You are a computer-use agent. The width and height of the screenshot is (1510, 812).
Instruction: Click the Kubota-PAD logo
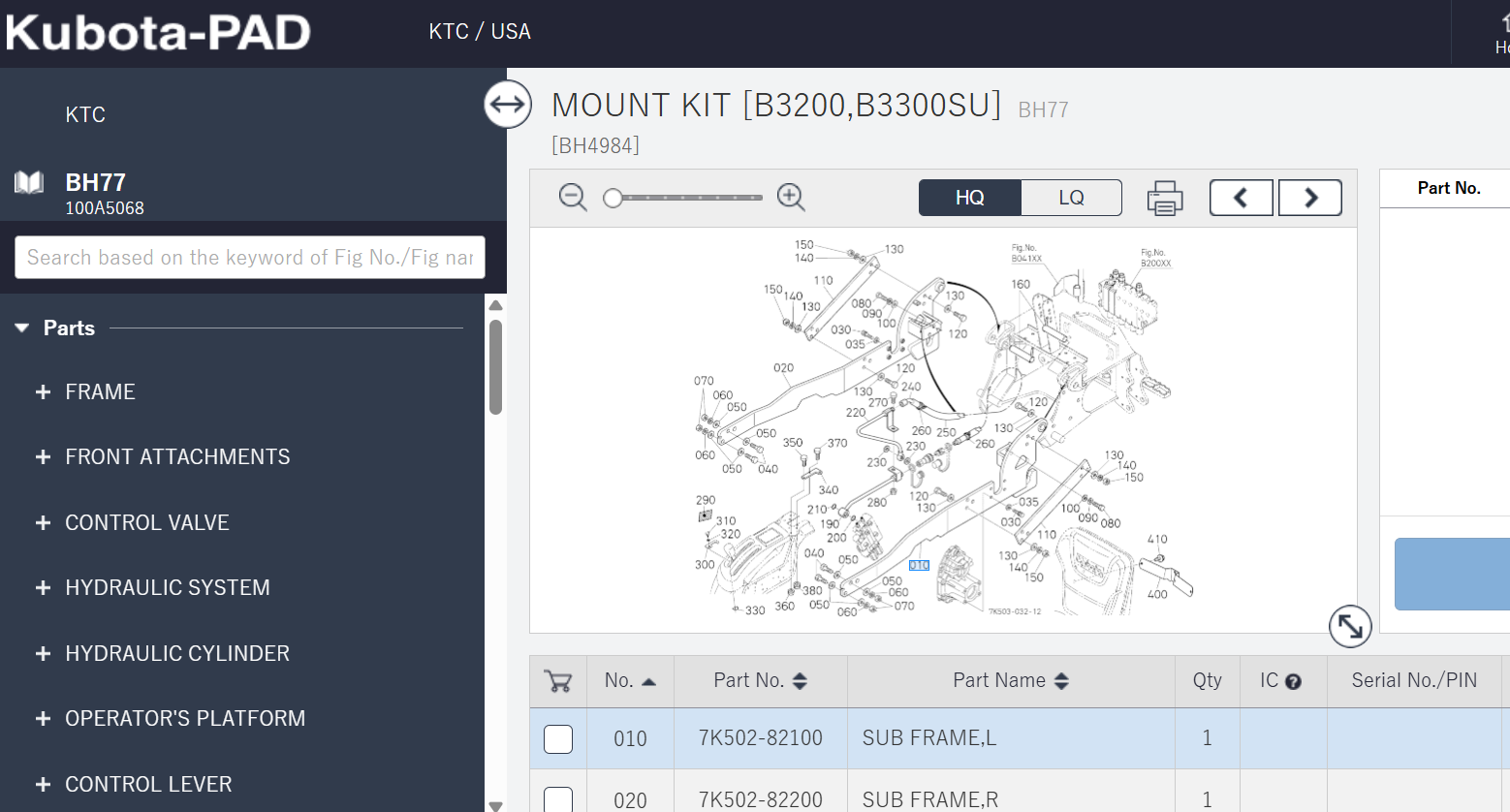[158, 32]
